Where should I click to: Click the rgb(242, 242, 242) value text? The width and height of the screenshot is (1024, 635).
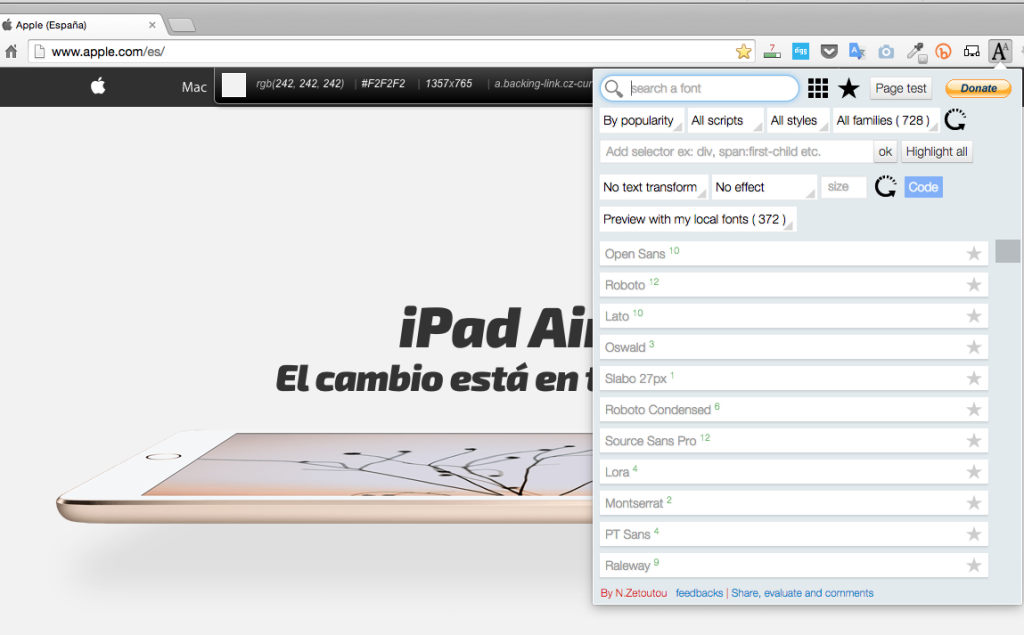(x=300, y=84)
